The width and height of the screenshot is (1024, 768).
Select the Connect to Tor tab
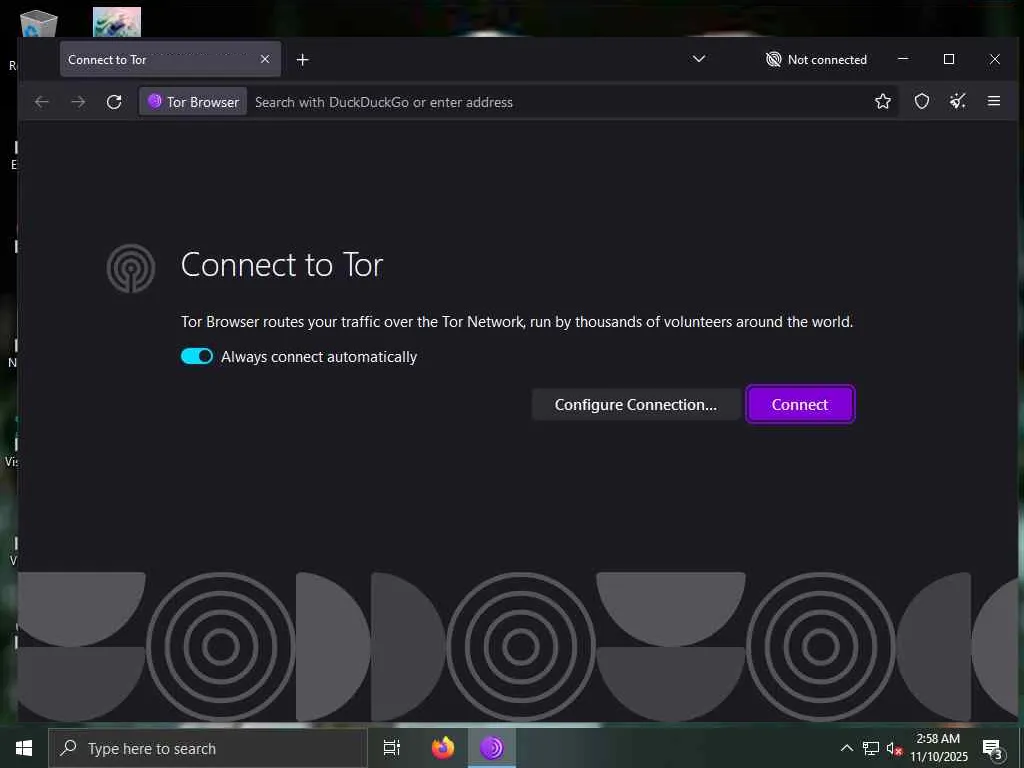coord(170,59)
